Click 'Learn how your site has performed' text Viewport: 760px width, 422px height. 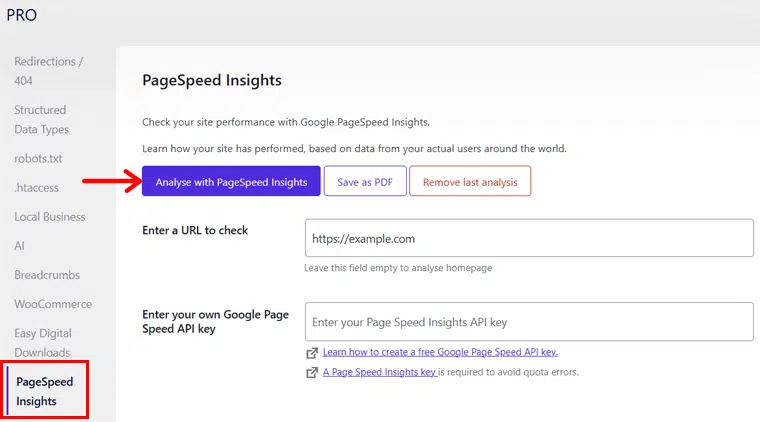pos(354,148)
